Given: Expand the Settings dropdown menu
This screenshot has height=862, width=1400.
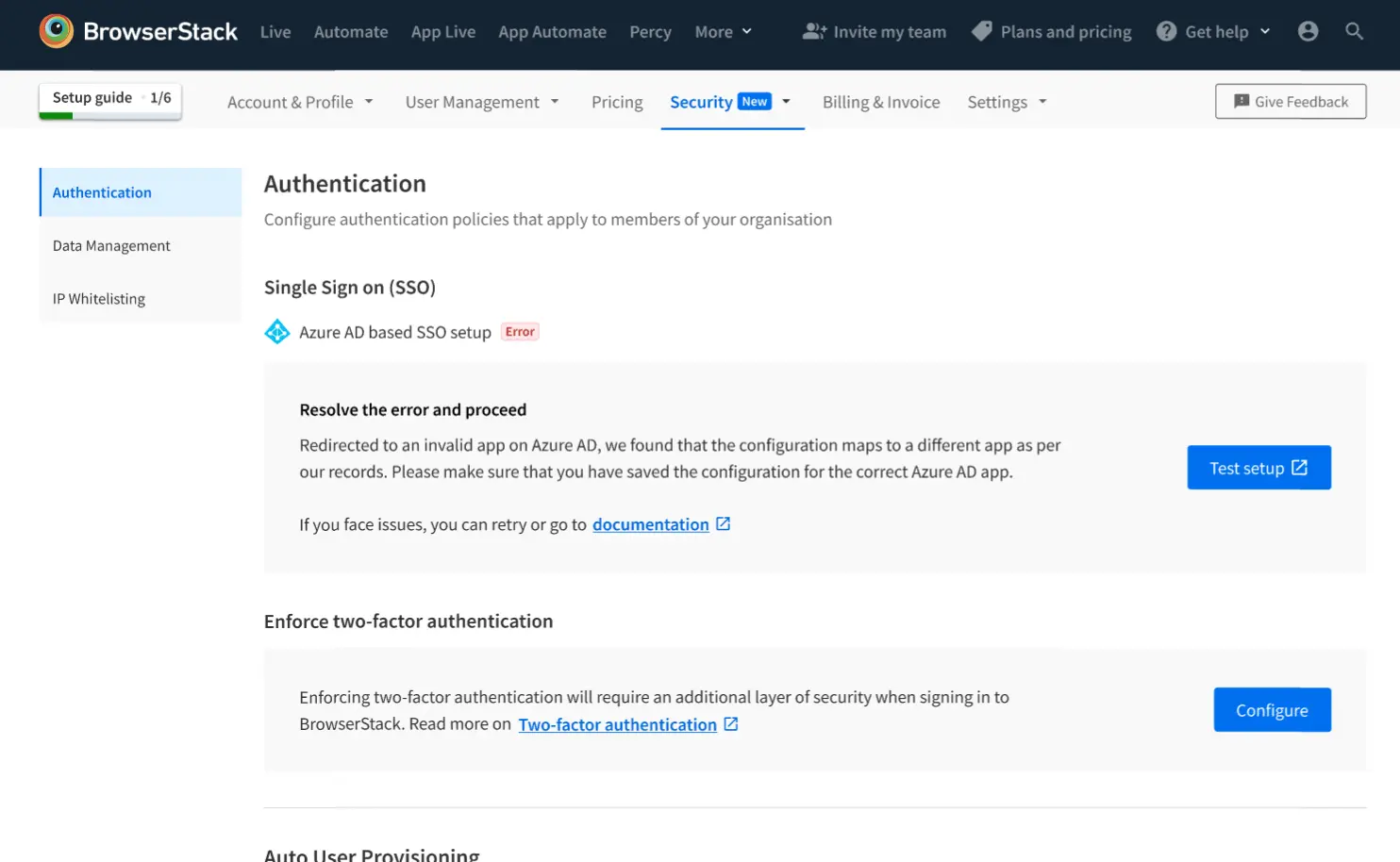Looking at the screenshot, I should point(1007,102).
